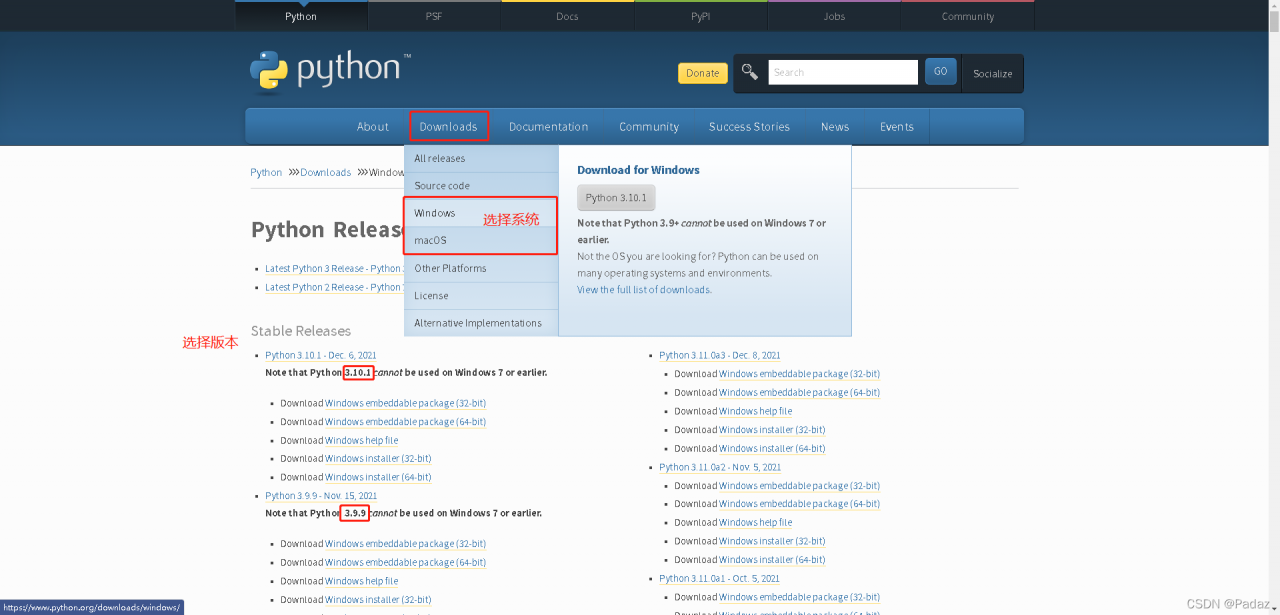
Task: Switch to the PyPI top tab
Action: pos(700,16)
